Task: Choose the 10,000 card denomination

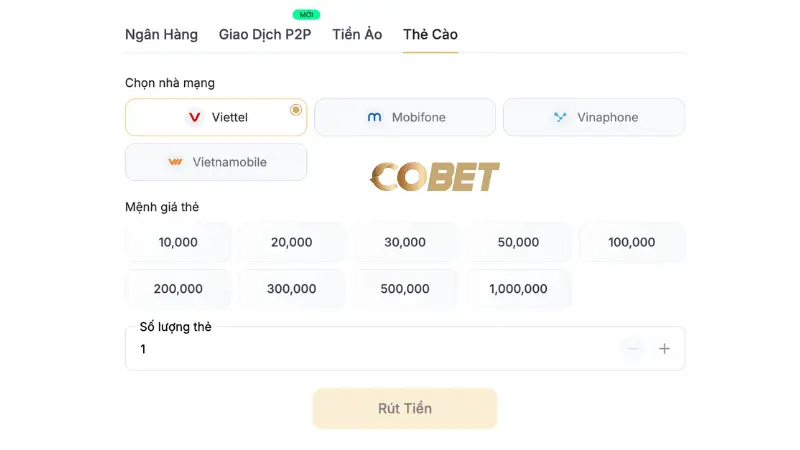Action: click(x=178, y=242)
